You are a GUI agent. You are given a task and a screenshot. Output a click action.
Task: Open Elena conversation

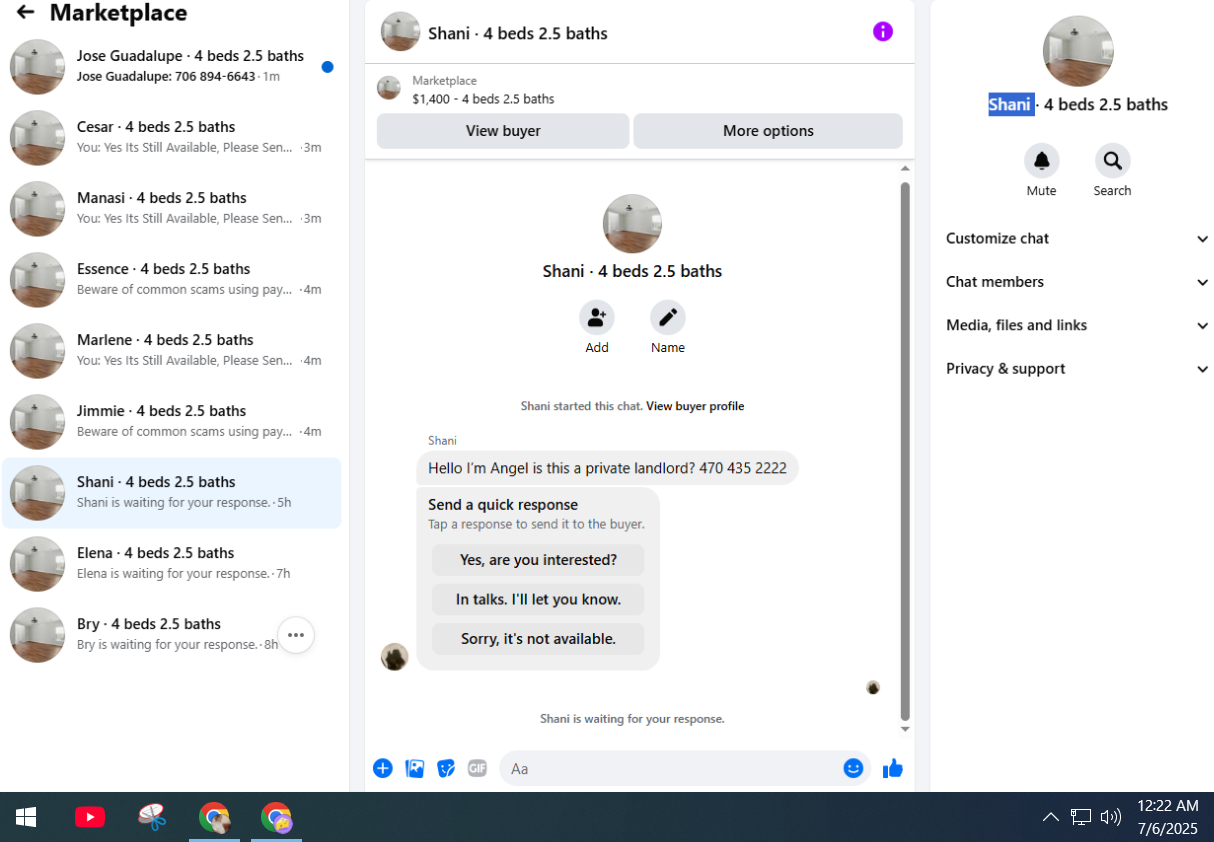tap(172, 564)
